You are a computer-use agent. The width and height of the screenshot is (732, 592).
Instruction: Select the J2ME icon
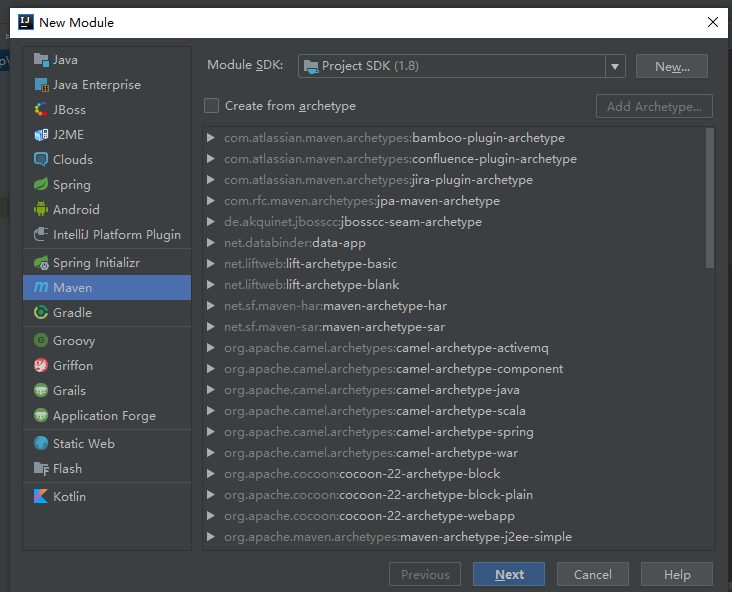[x=41, y=135]
